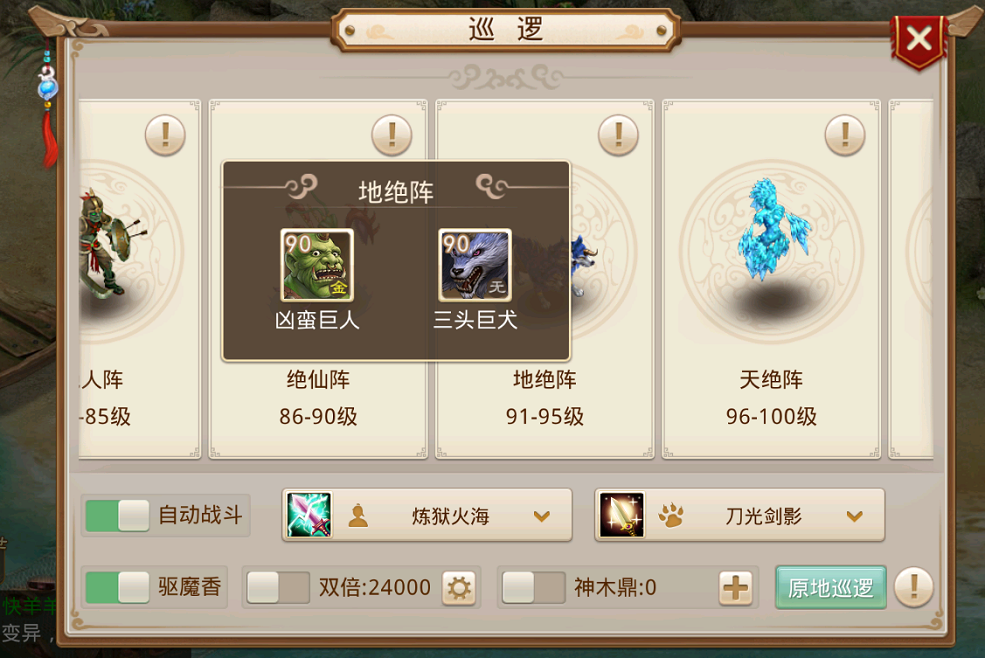Open info icon on 绝仙阵 card

coord(391,134)
